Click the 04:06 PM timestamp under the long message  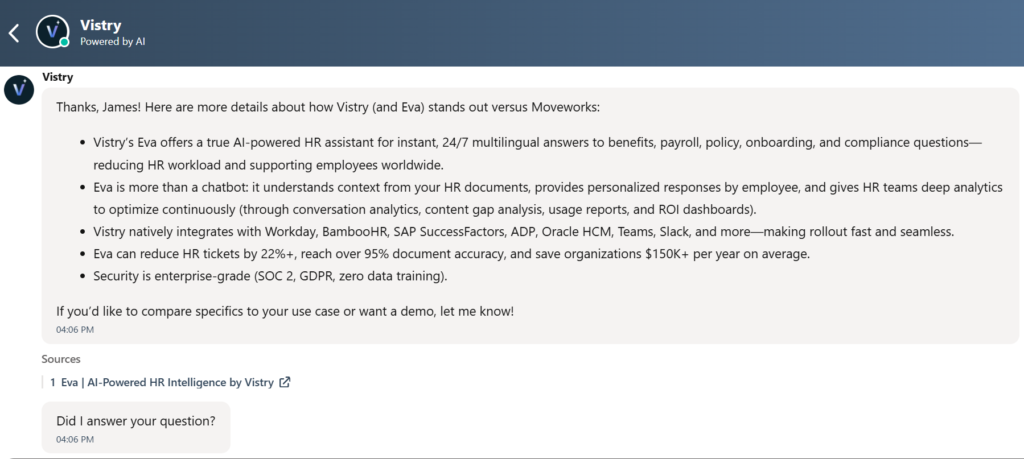coord(75,328)
